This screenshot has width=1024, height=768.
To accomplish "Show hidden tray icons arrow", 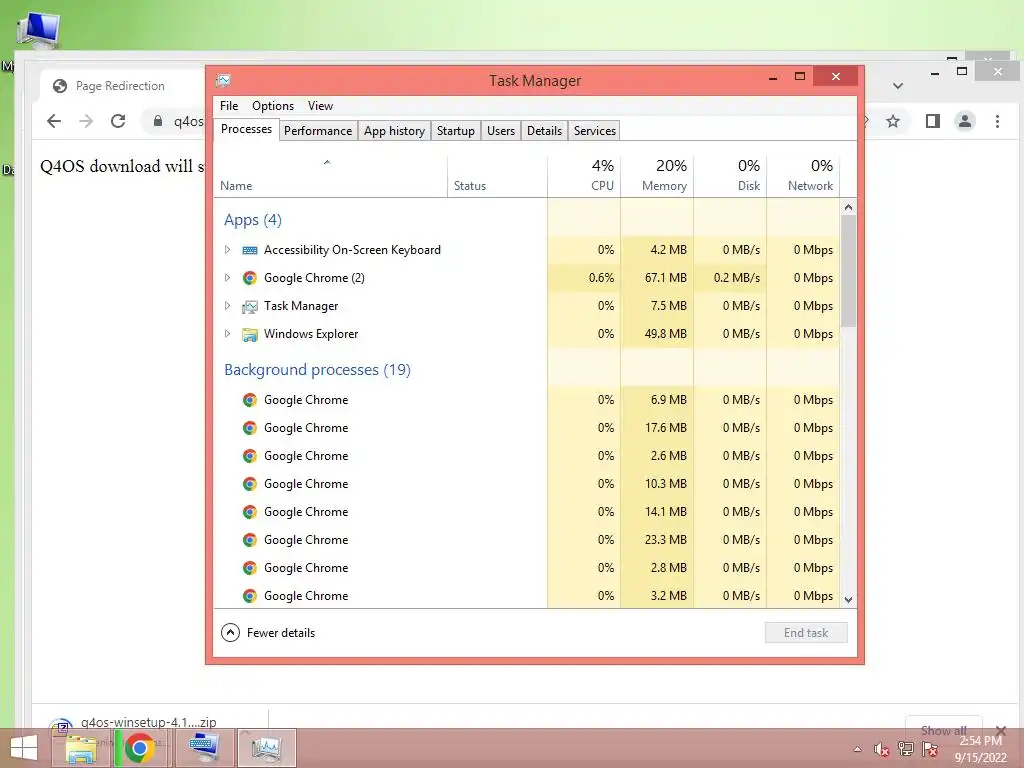I will (x=857, y=749).
